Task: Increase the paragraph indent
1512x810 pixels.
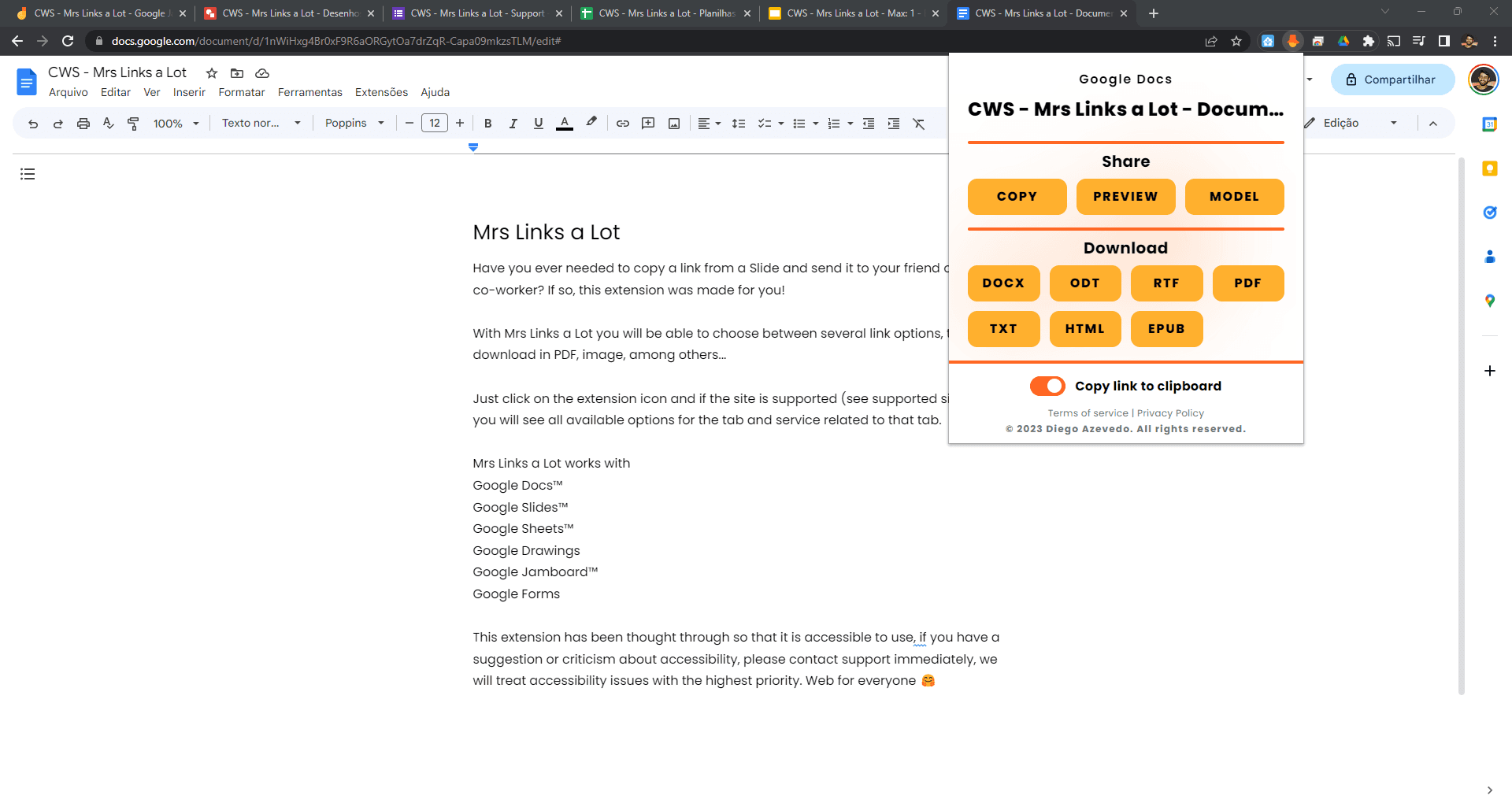Action: tap(894, 124)
